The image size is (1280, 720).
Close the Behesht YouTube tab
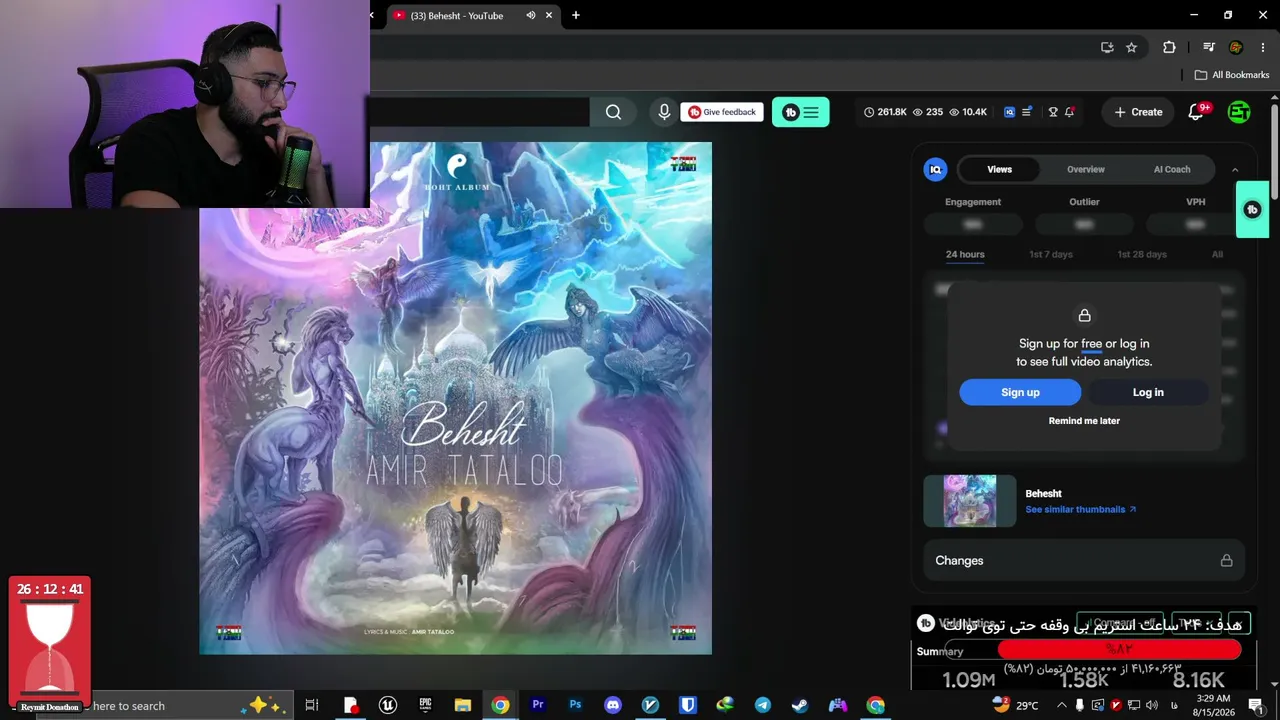[x=548, y=15]
